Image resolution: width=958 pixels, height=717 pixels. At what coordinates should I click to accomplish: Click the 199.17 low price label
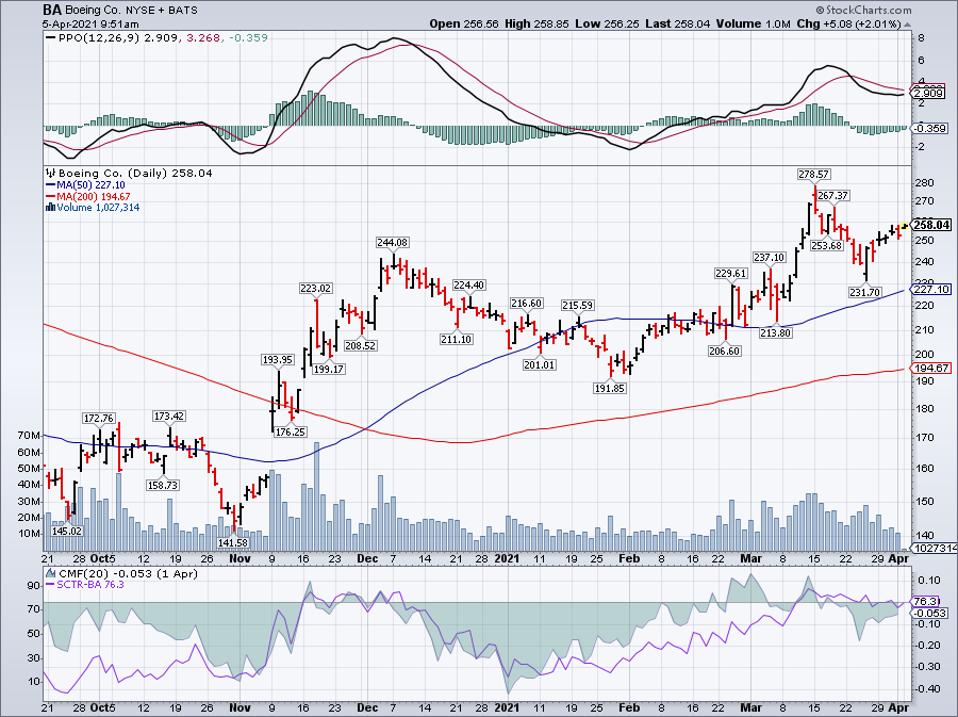[x=328, y=369]
